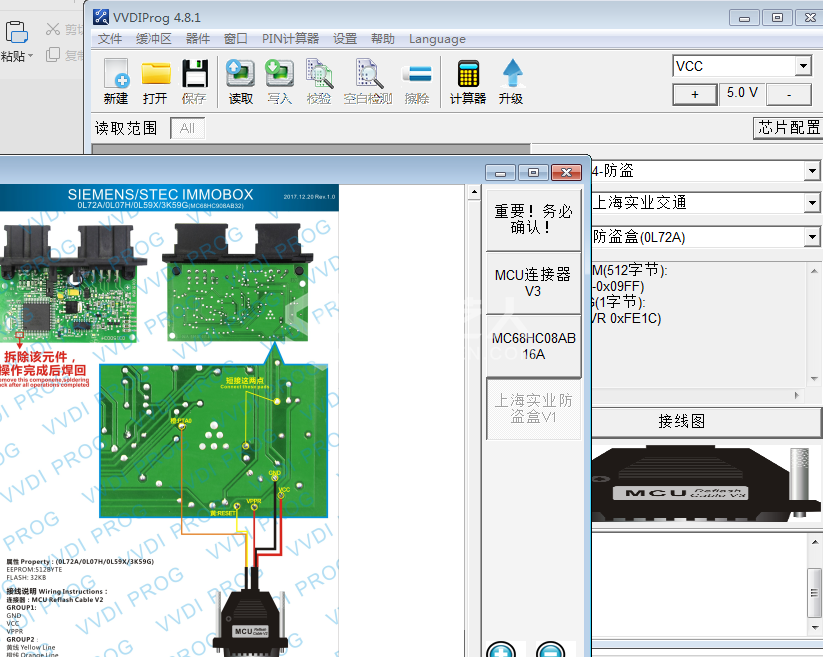Open the 帮助 menu

pos(383,39)
